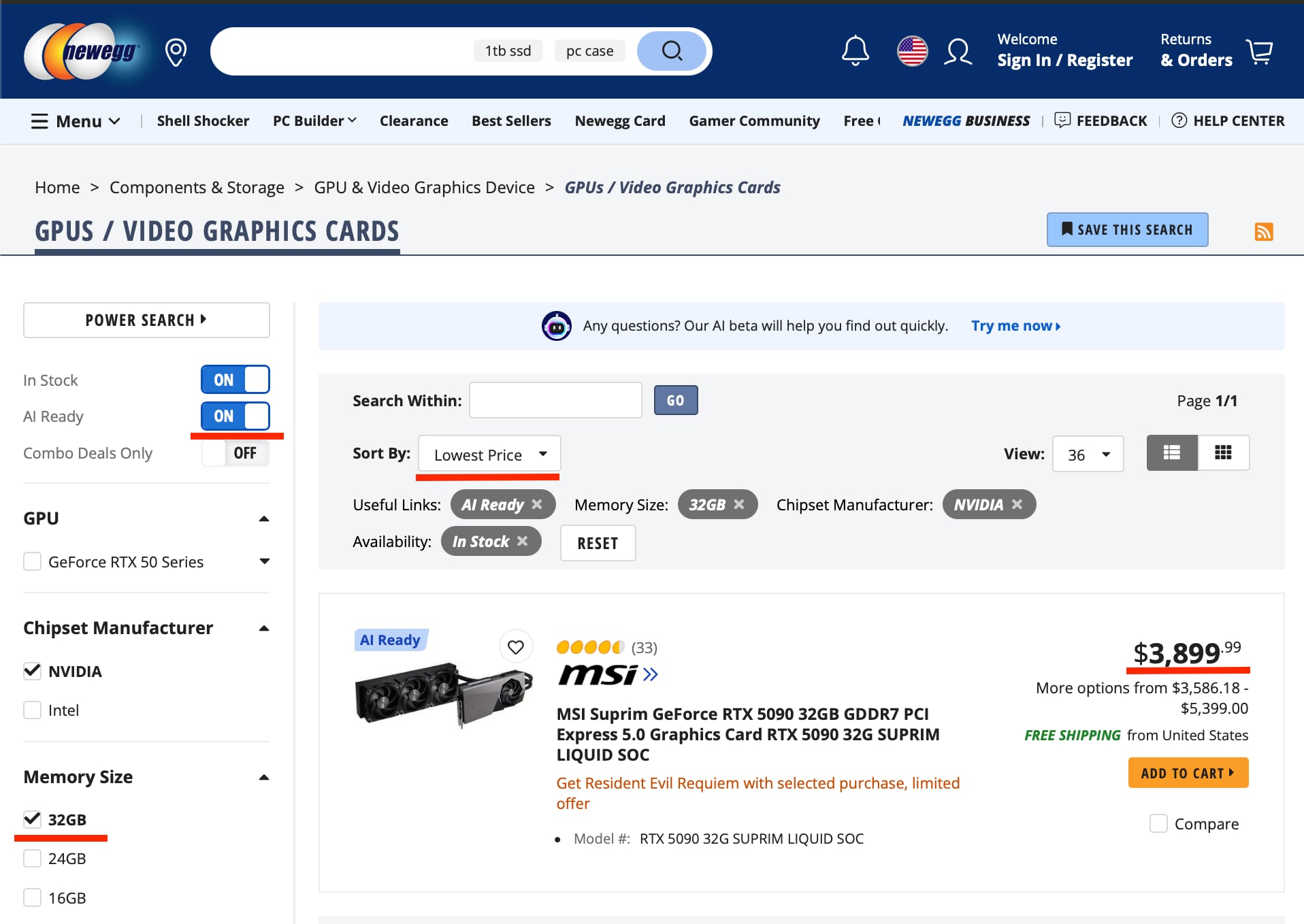Open the View 36 items dropdown
The height and width of the screenshot is (924, 1304).
(x=1088, y=454)
